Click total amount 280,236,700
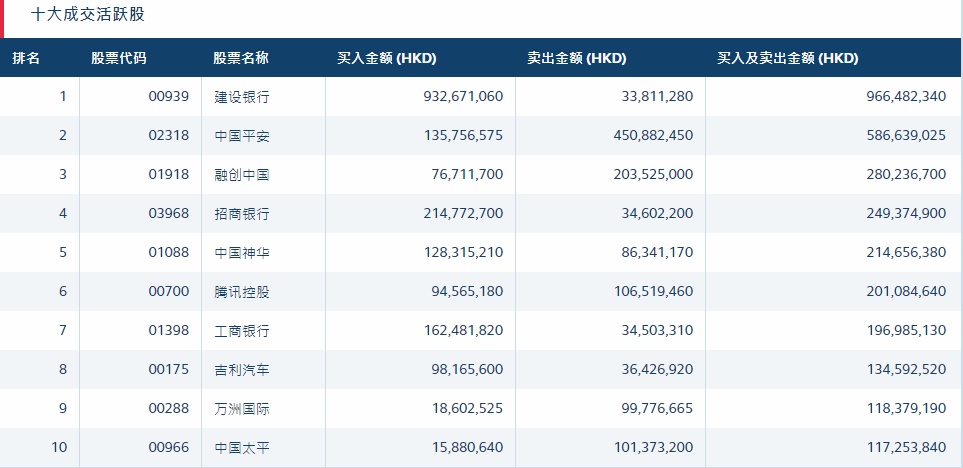The height and width of the screenshot is (468, 963). [x=906, y=174]
